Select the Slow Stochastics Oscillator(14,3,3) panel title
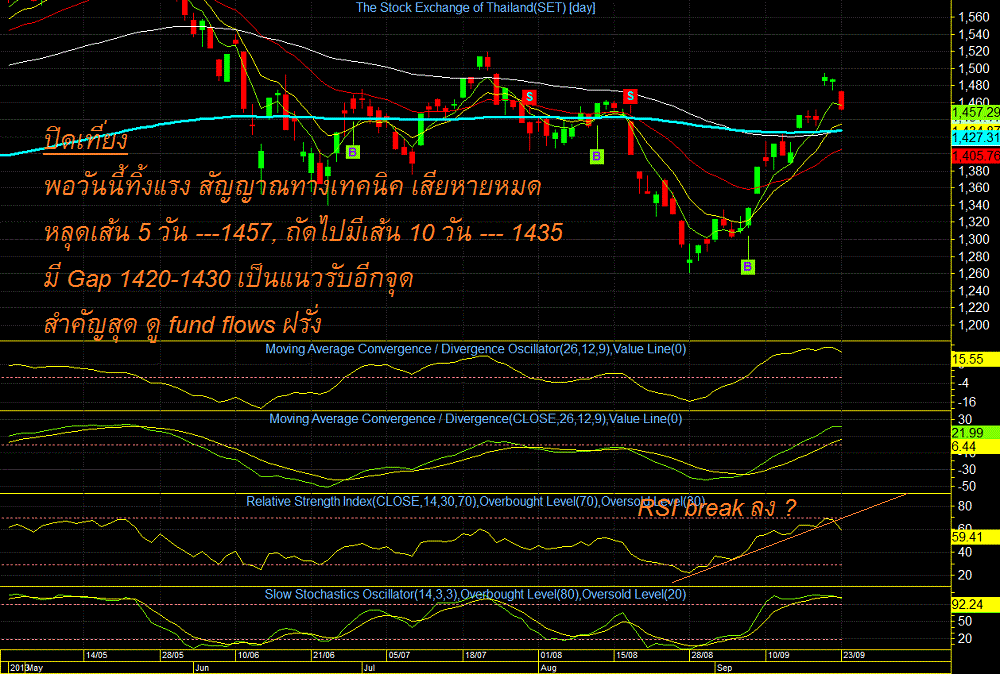 (x=476, y=594)
